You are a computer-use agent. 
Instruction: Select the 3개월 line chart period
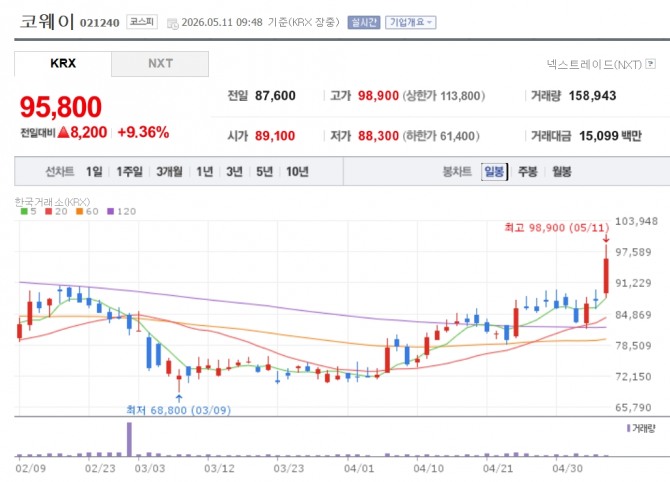(x=169, y=172)
